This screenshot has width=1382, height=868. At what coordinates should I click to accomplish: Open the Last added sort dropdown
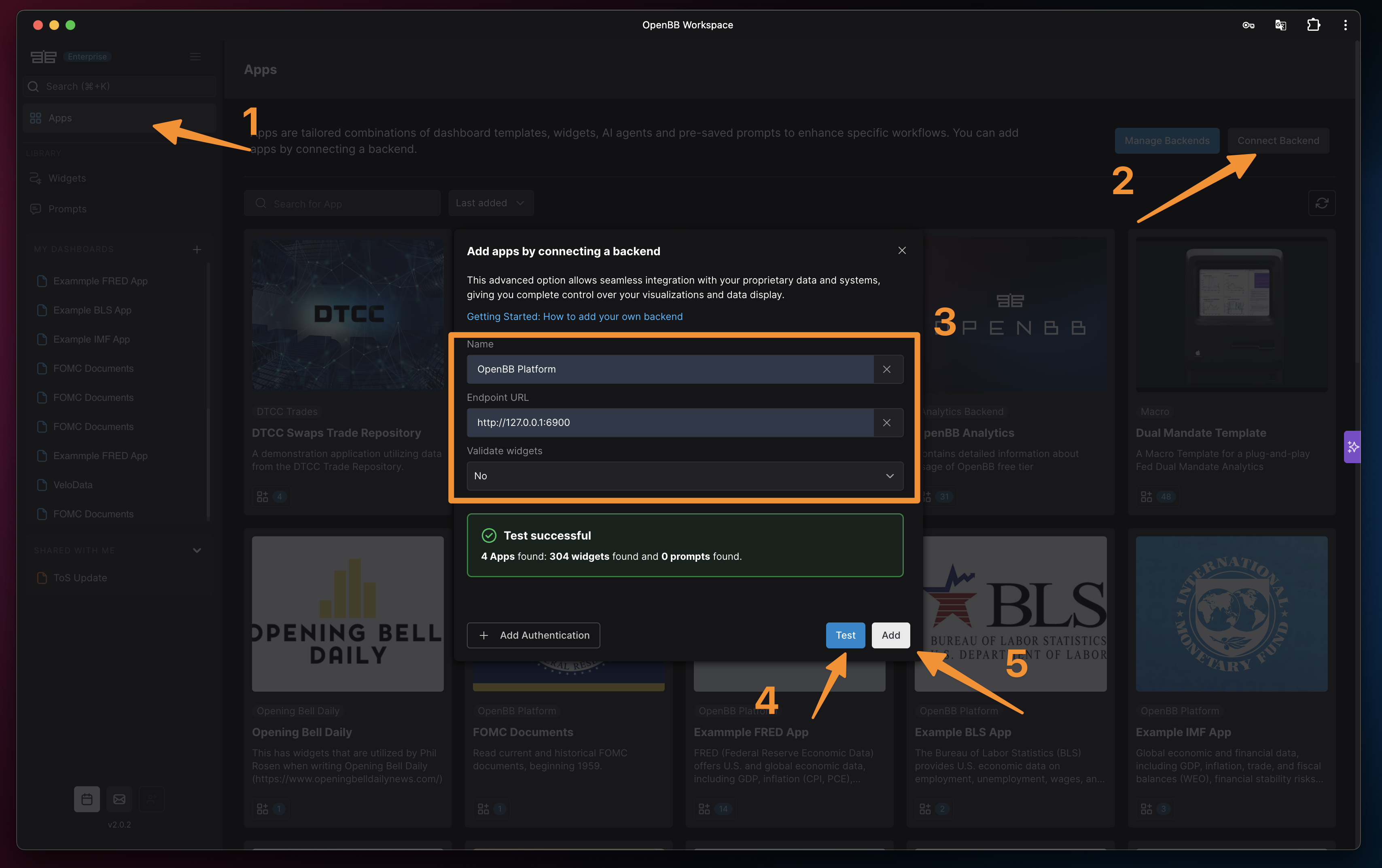click(x=491, y=203)
